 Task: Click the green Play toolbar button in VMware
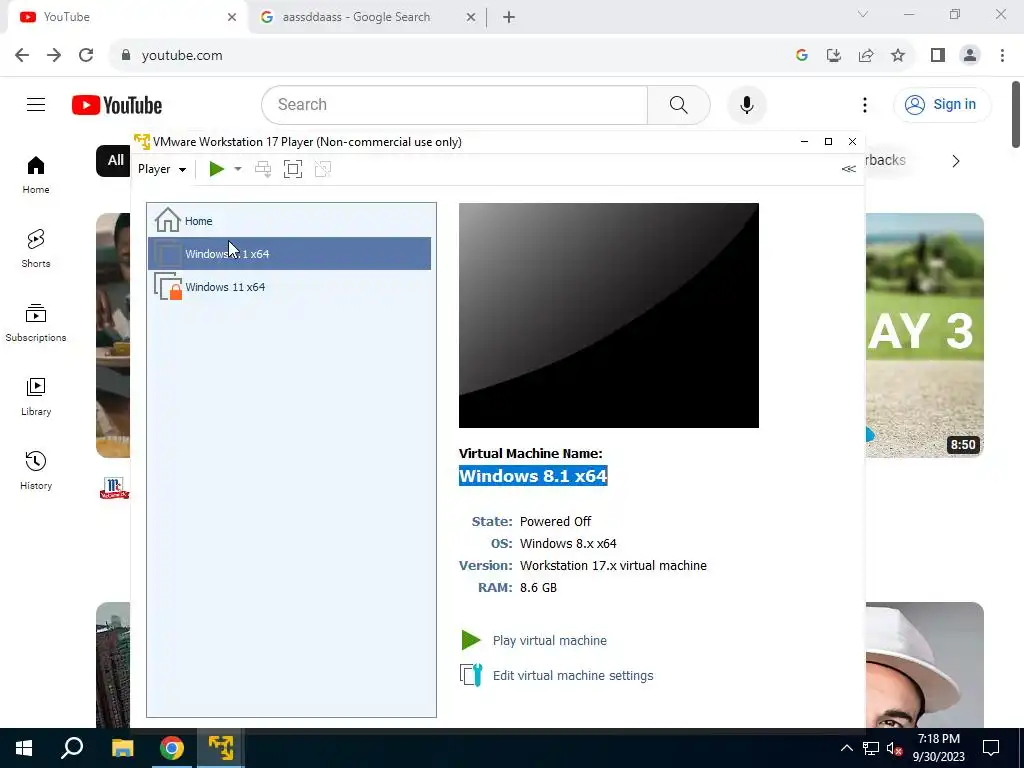(x=216, y=169)
